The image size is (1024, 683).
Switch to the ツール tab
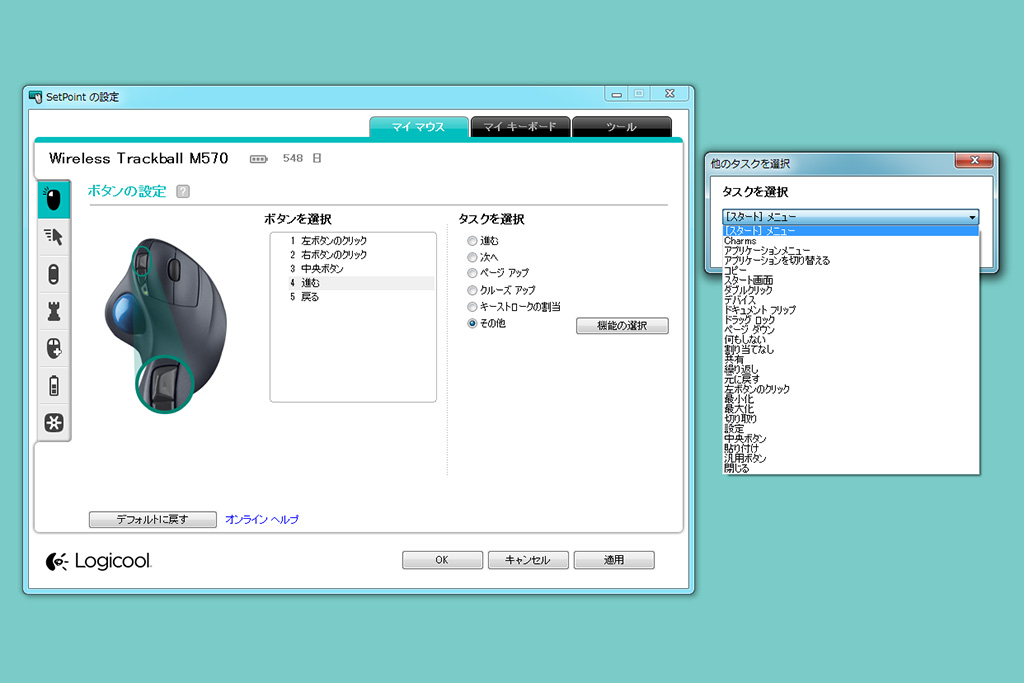621,127
